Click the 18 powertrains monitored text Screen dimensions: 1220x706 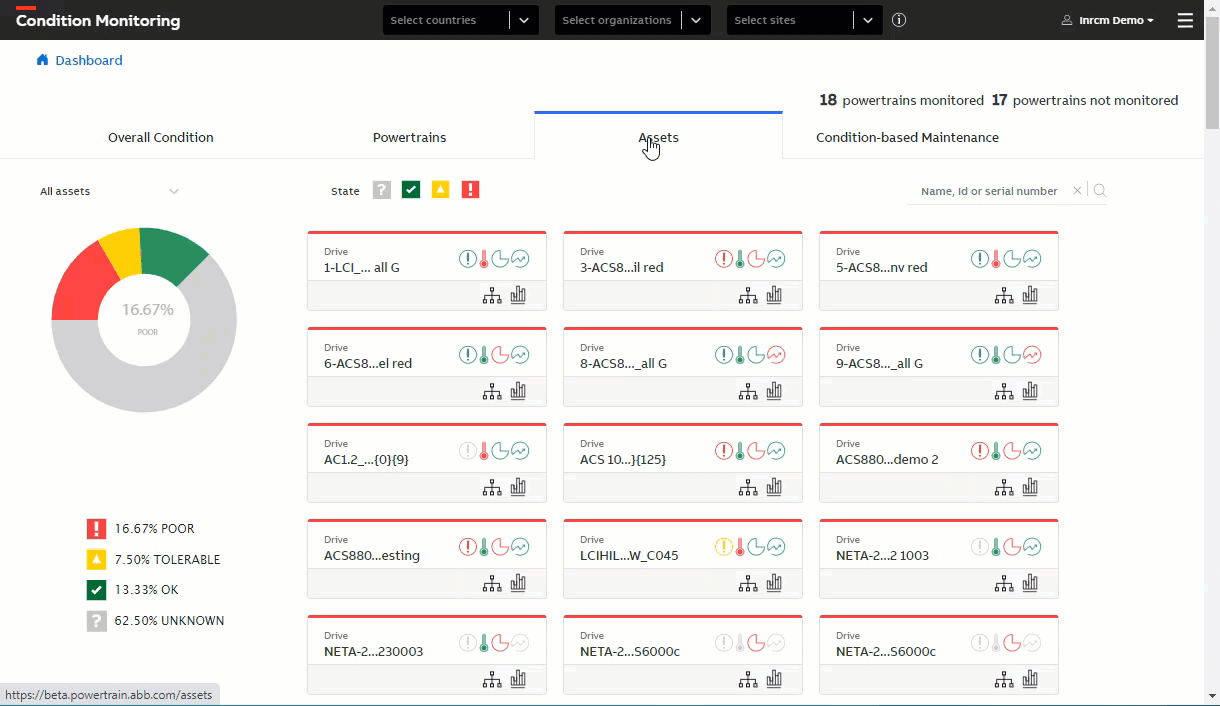901,100
